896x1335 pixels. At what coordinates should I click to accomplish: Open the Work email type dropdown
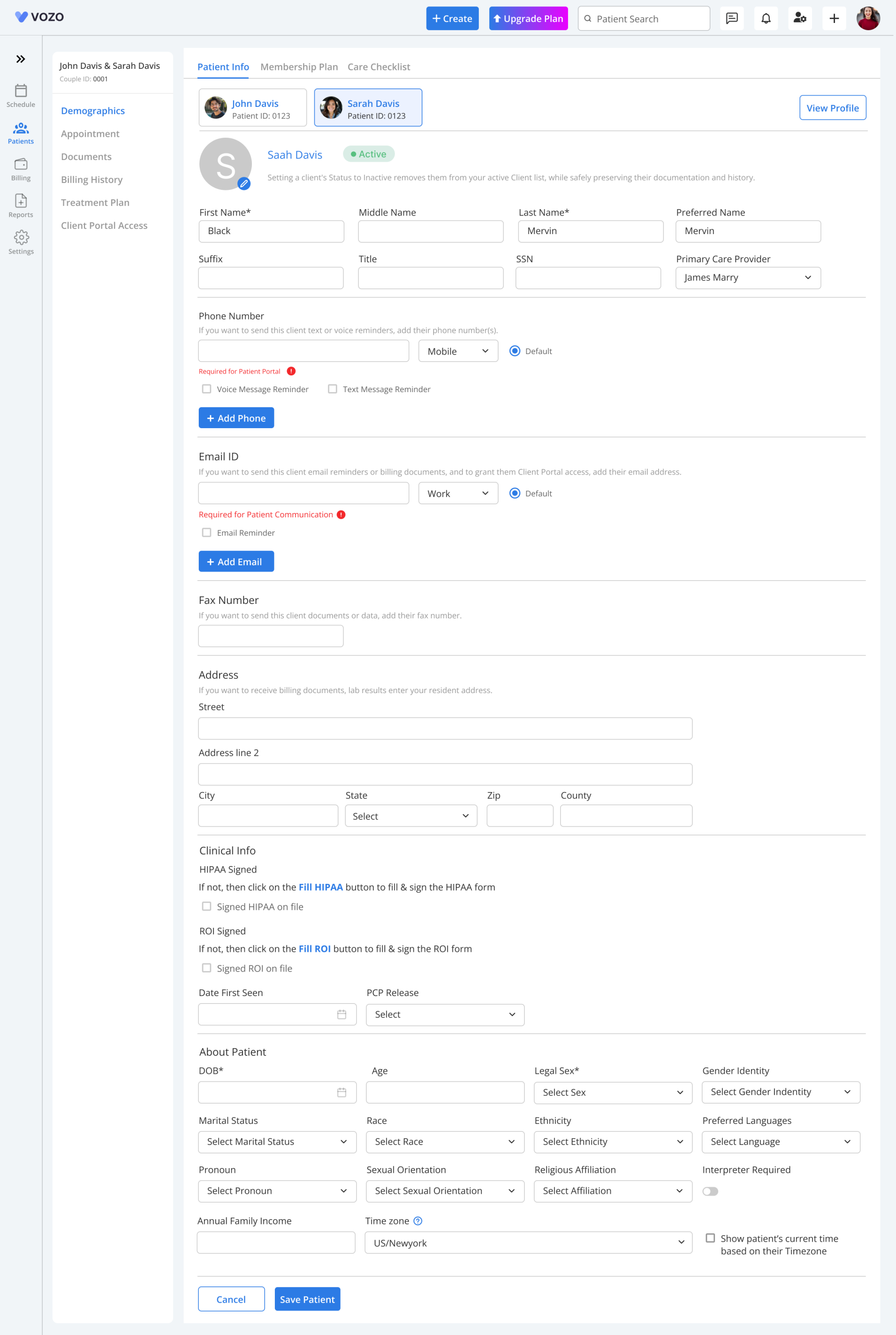click(458, 493)
